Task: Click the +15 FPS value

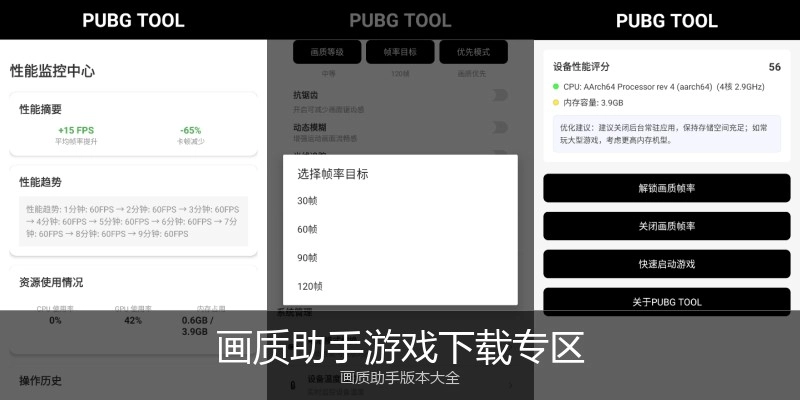Action: pos(76,131)
